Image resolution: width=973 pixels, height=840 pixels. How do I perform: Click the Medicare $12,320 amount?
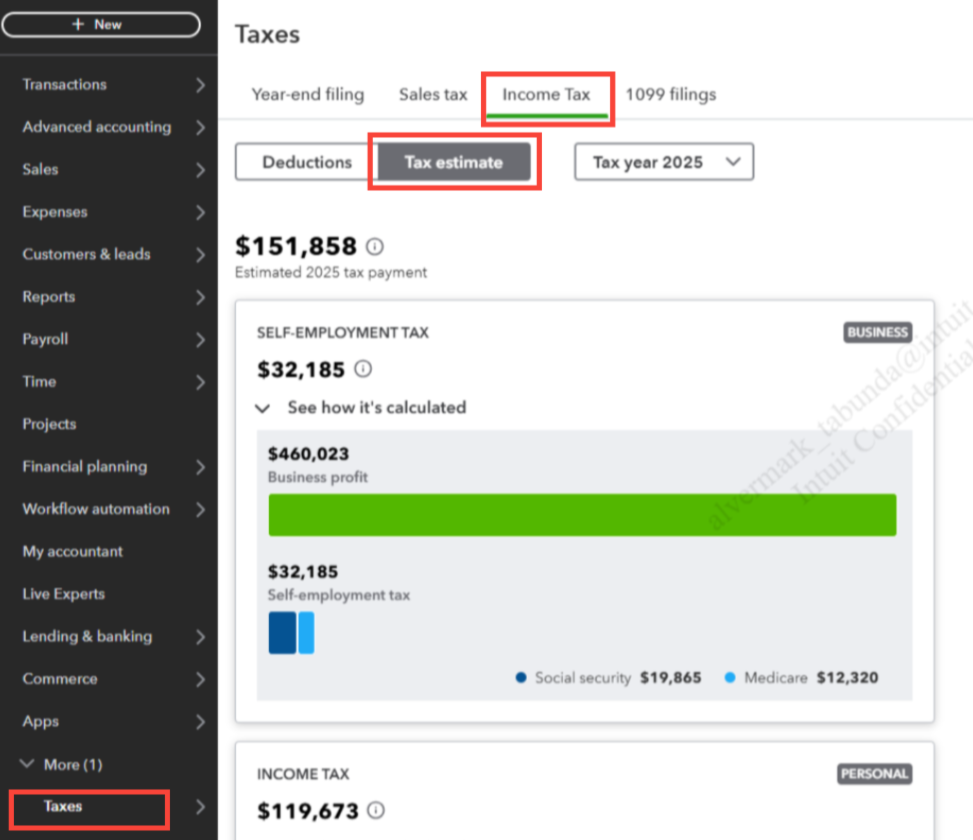point(848,677)
